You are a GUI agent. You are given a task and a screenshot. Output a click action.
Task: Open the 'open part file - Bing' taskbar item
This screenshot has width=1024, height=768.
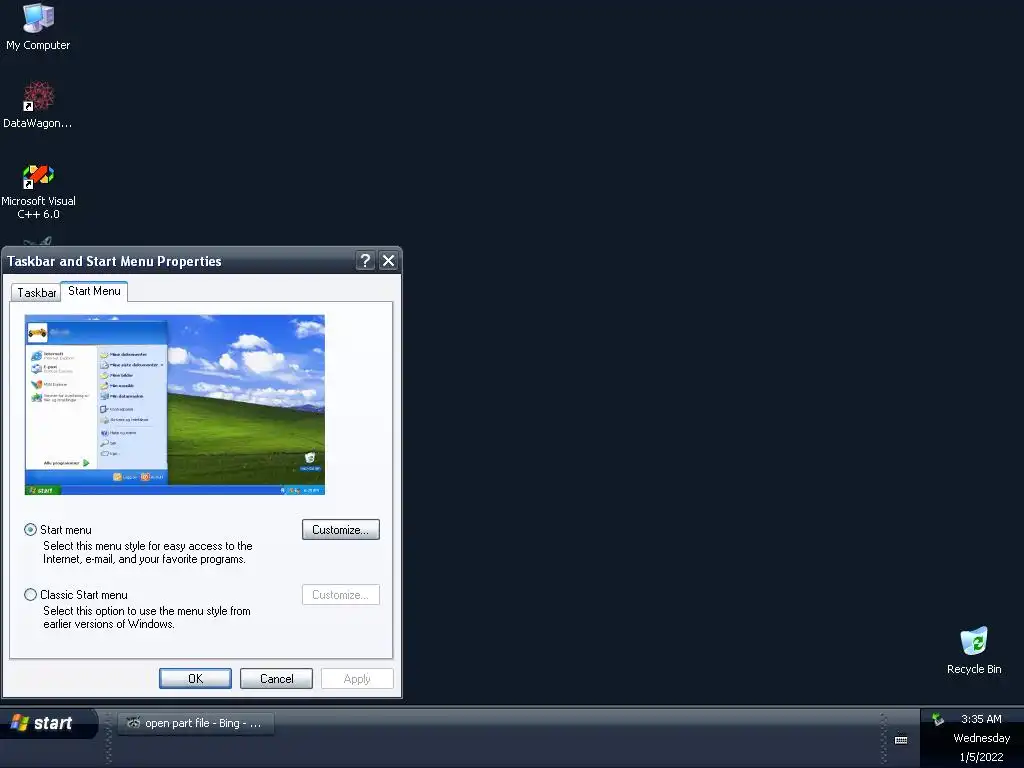tap(196, 723)
